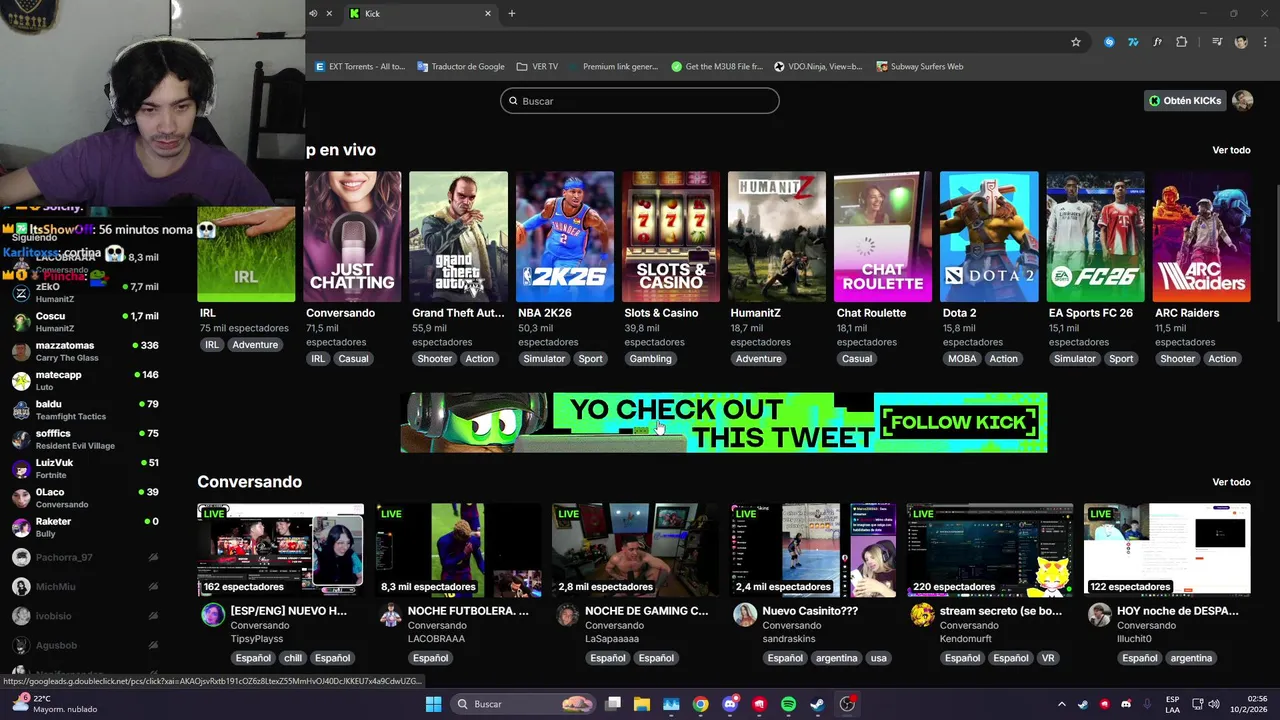
Task: Open baldu channel in the sidebar
Action: click(85, 410)
